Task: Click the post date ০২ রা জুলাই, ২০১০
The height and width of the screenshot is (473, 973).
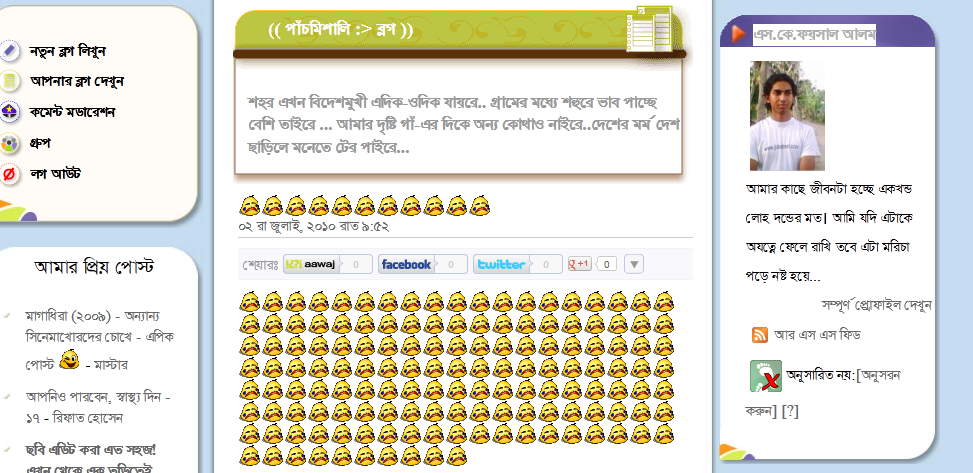Action: (313, 227)
